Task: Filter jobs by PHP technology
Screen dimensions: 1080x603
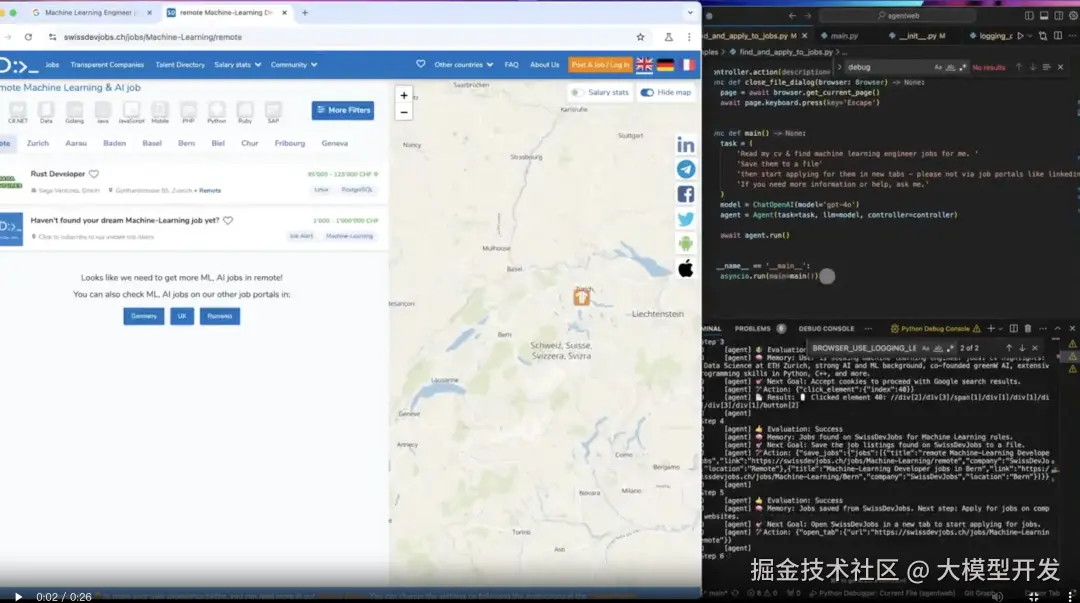Action: (x=188, y=112)
